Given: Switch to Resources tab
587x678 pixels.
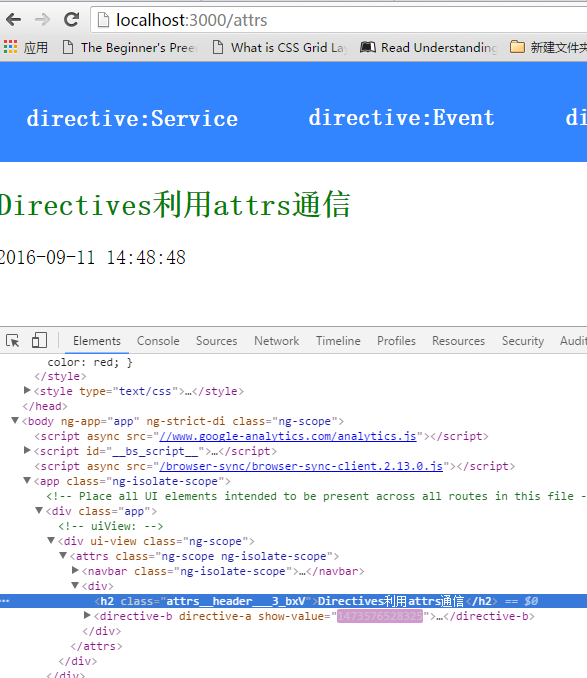Looking at the screenshot, I should click(x=459, y=341).
